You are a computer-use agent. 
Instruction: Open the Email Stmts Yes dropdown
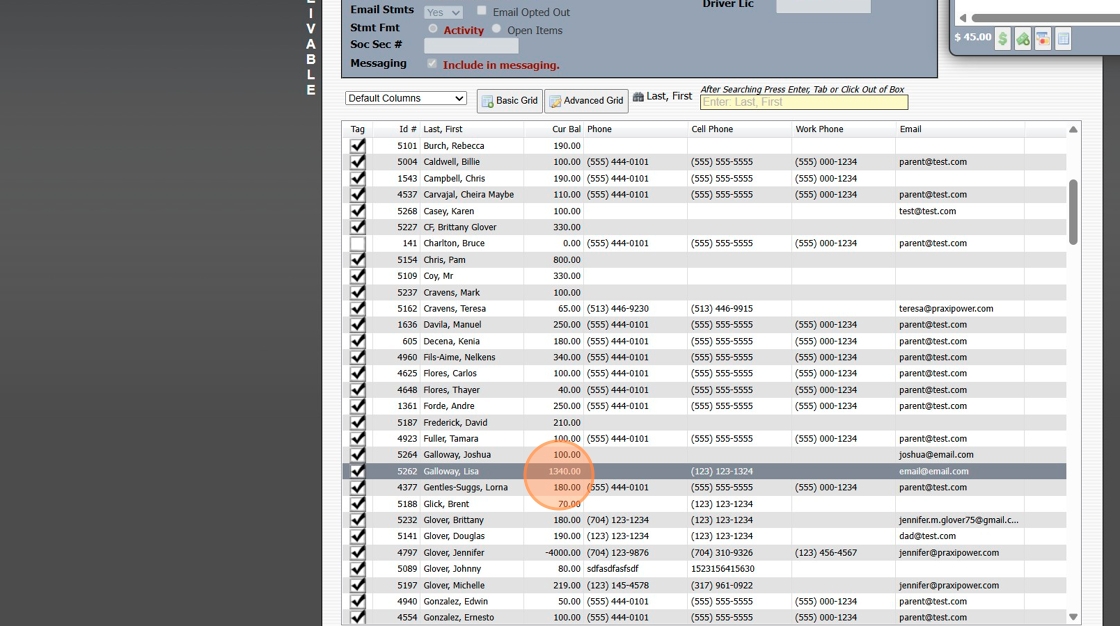pyautogui.click(x=443, y=12)
